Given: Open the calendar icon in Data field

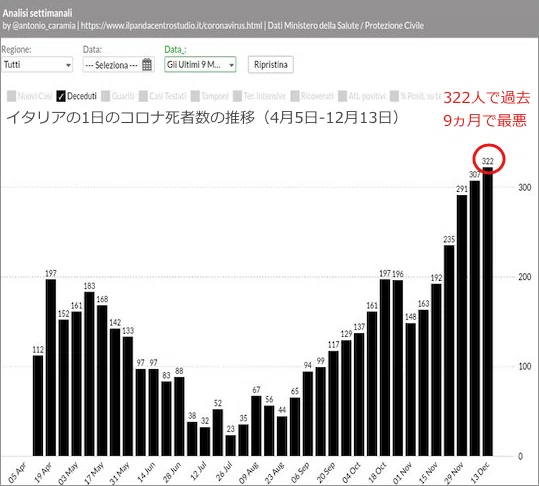Looking at the screenshot, I should coord(147,64).
